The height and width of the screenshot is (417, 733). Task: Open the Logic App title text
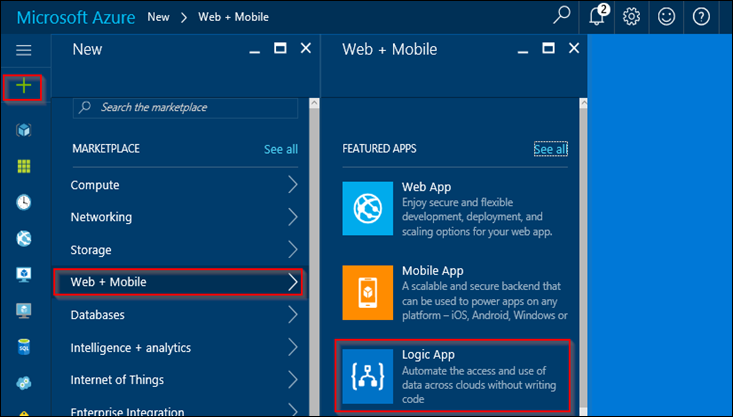(x=428, y=355)
